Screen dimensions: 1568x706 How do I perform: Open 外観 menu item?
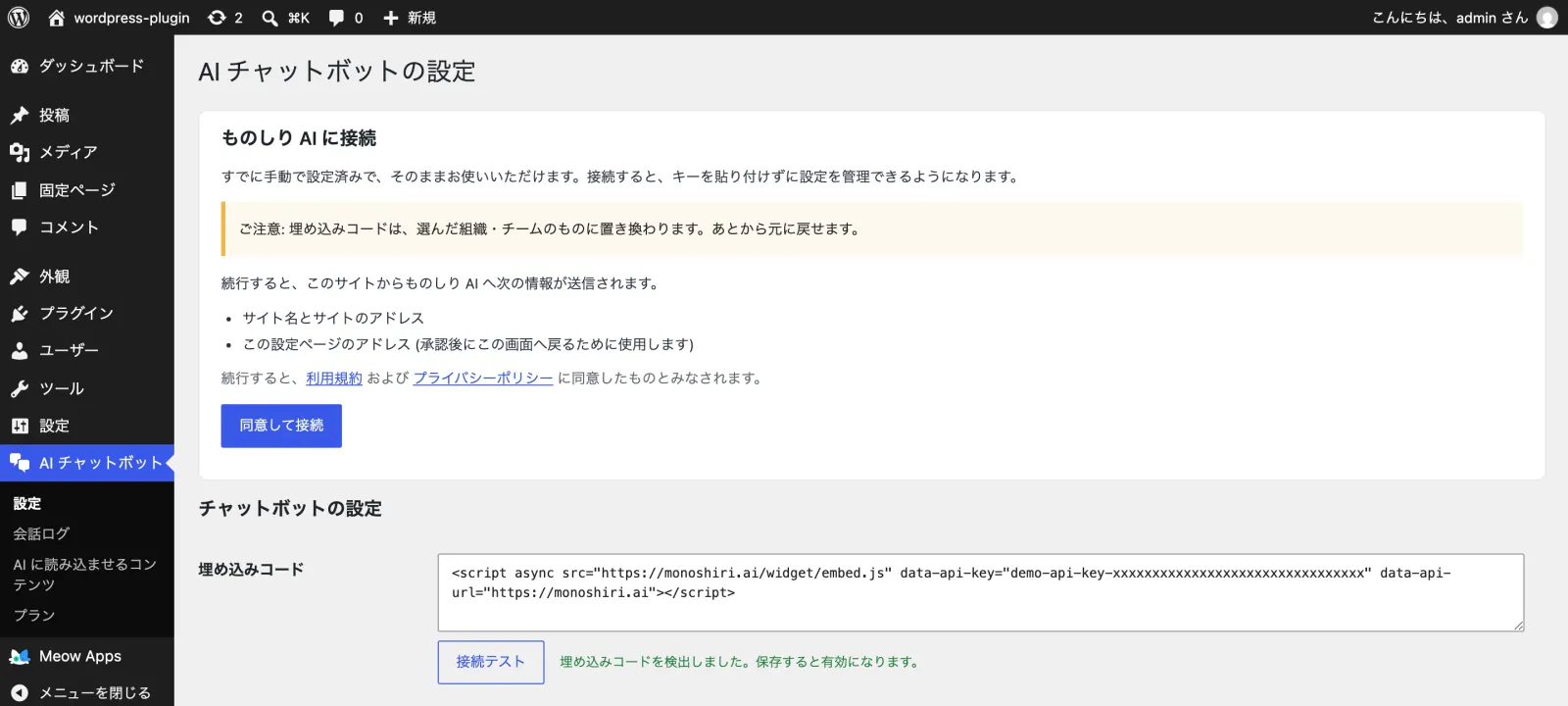tap(87, 277)
